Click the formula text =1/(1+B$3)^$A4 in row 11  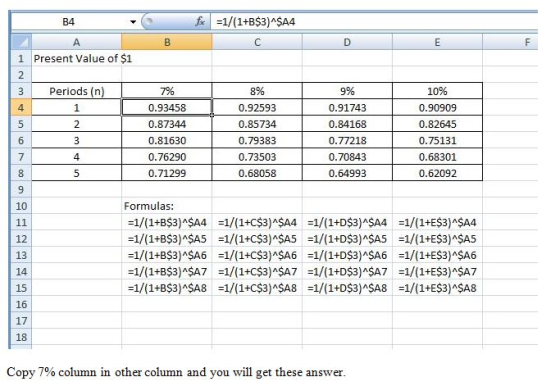(x=167, y=222)
